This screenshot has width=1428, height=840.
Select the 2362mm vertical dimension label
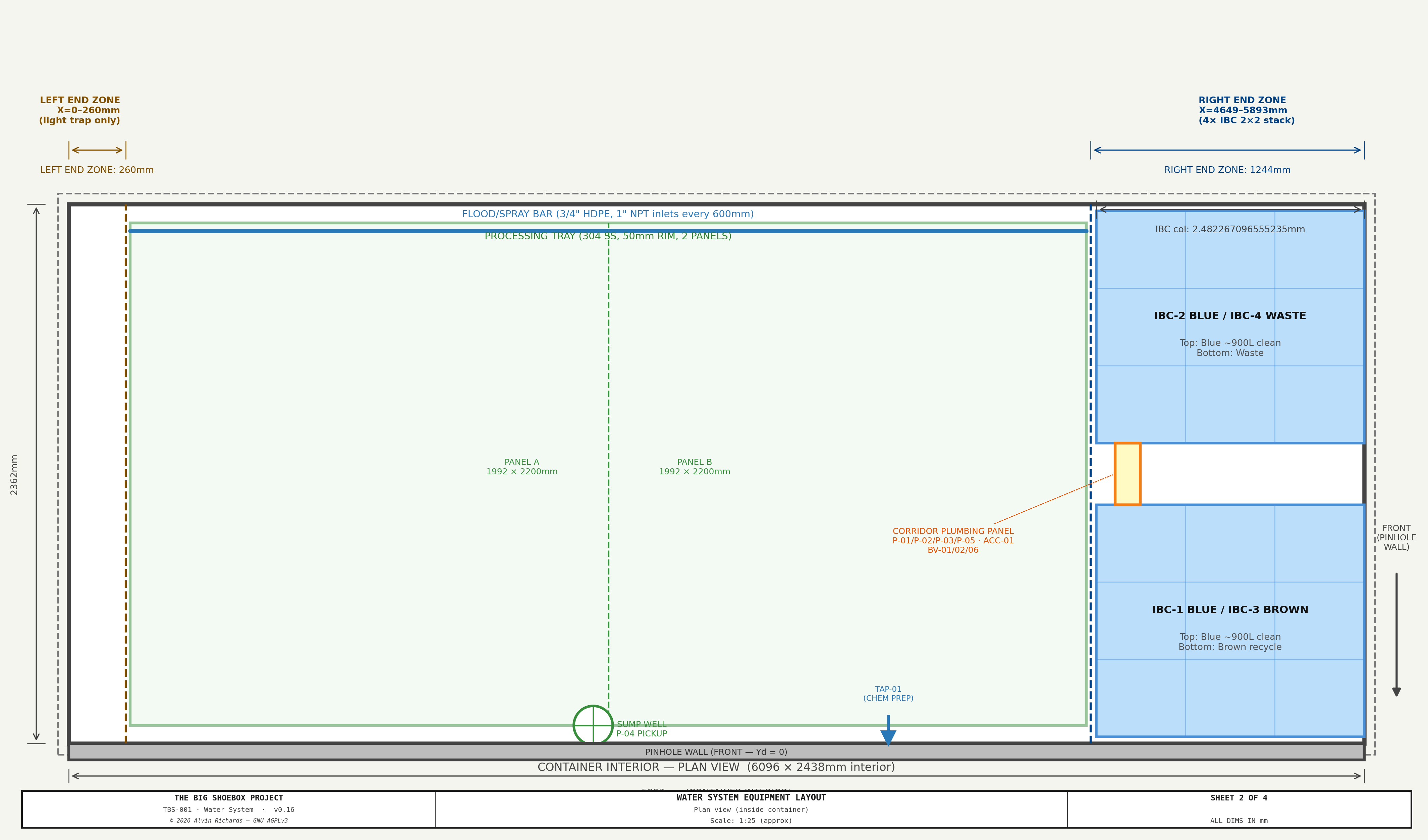[x=14, y=475]
